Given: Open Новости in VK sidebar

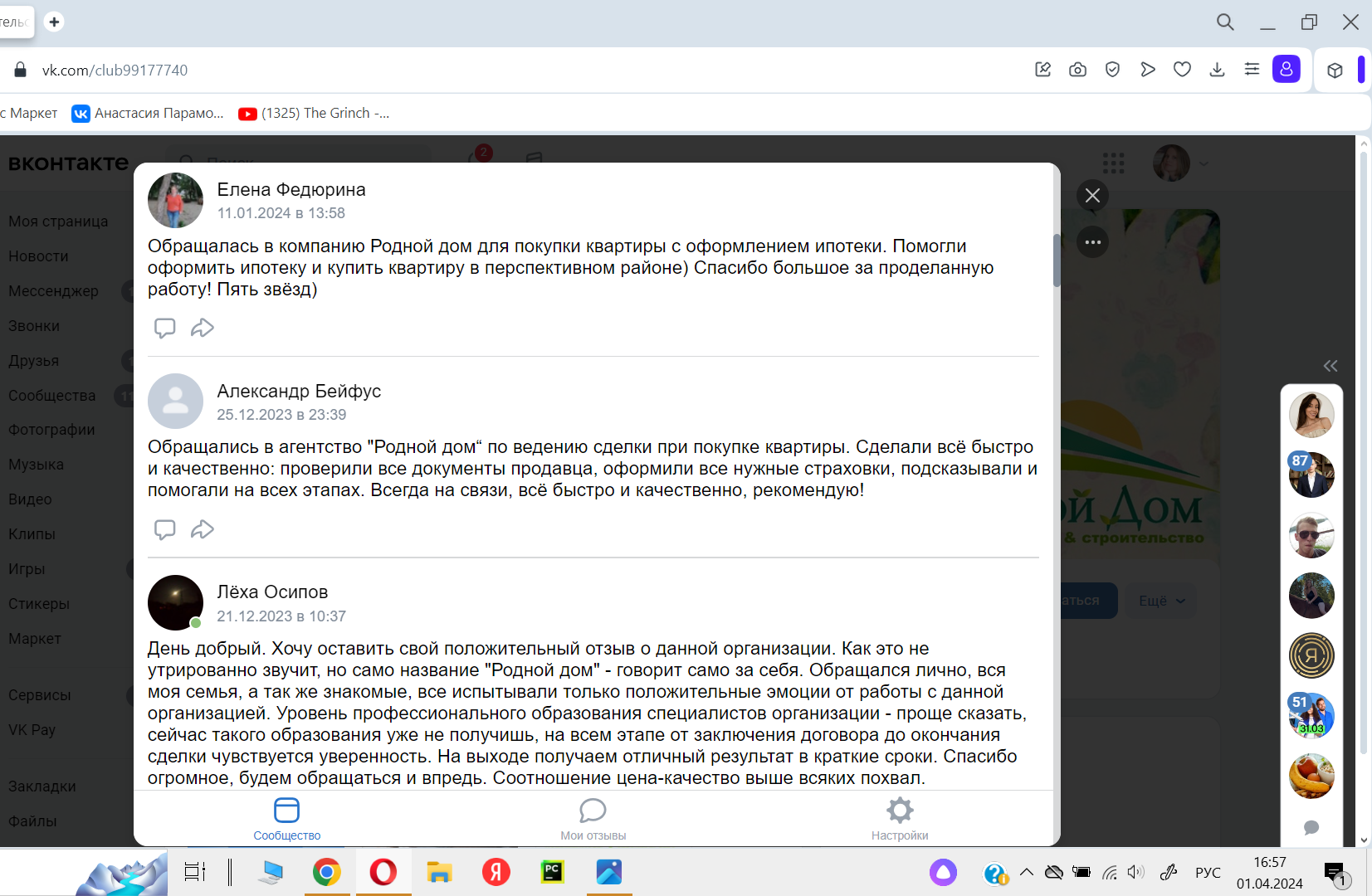Looking at the screenshot, I should click(x=38, y=256).
